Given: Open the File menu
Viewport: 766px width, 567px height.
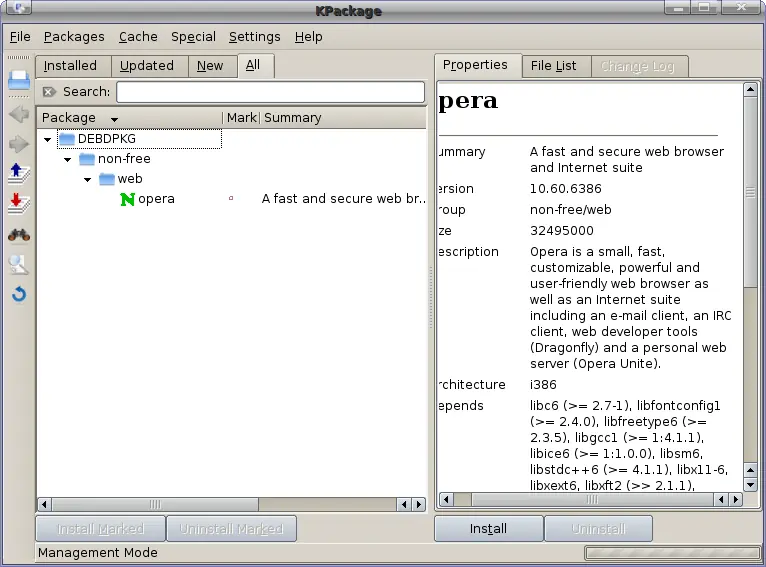Looking at the screenshot, I should 20,37.
